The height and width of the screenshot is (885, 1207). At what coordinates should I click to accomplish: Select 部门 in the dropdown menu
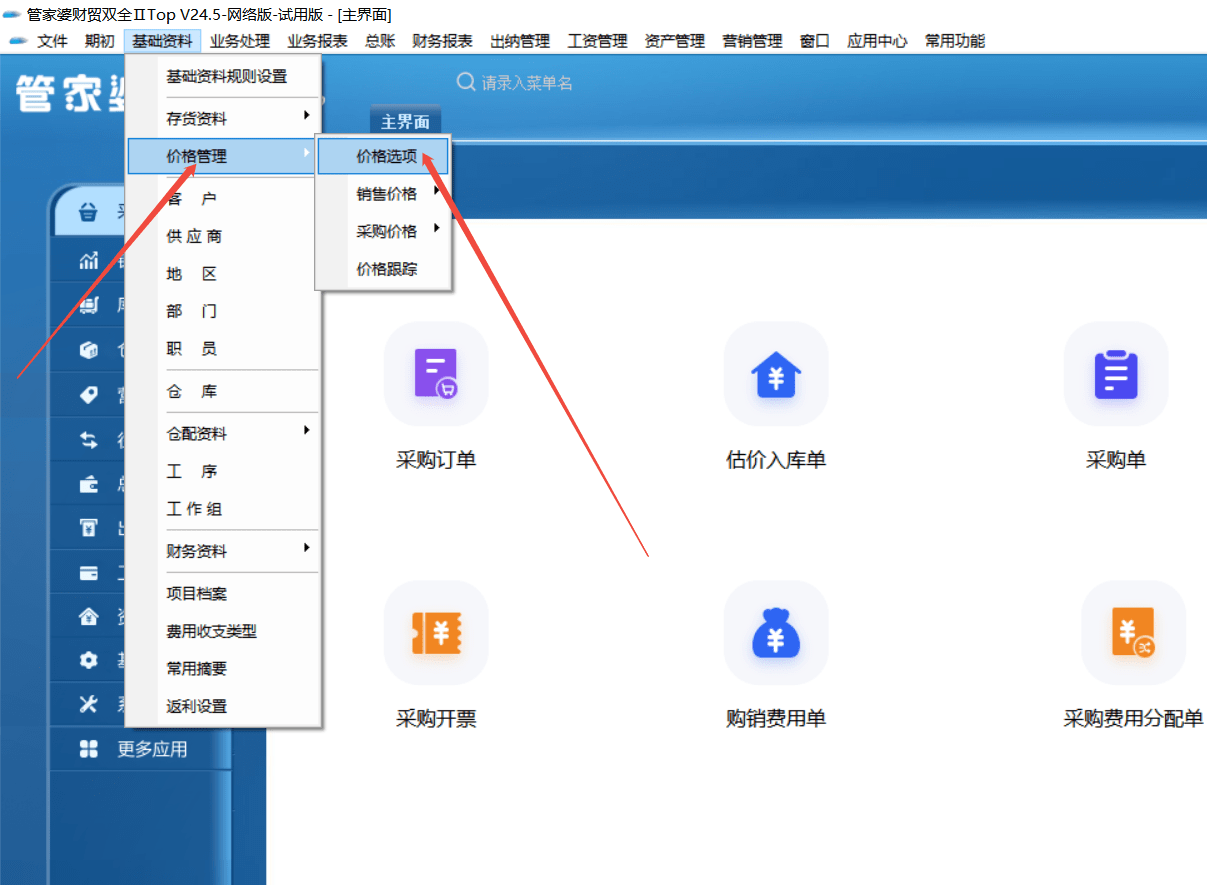click(x=223, y=311)
